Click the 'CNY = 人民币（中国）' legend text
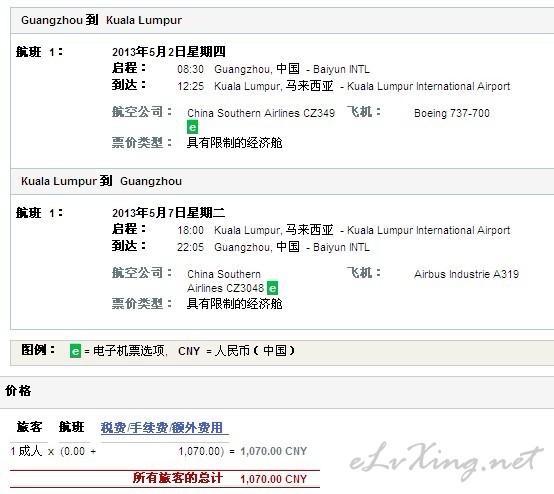Viewport: 554px width, 494px height. [236, 351]
